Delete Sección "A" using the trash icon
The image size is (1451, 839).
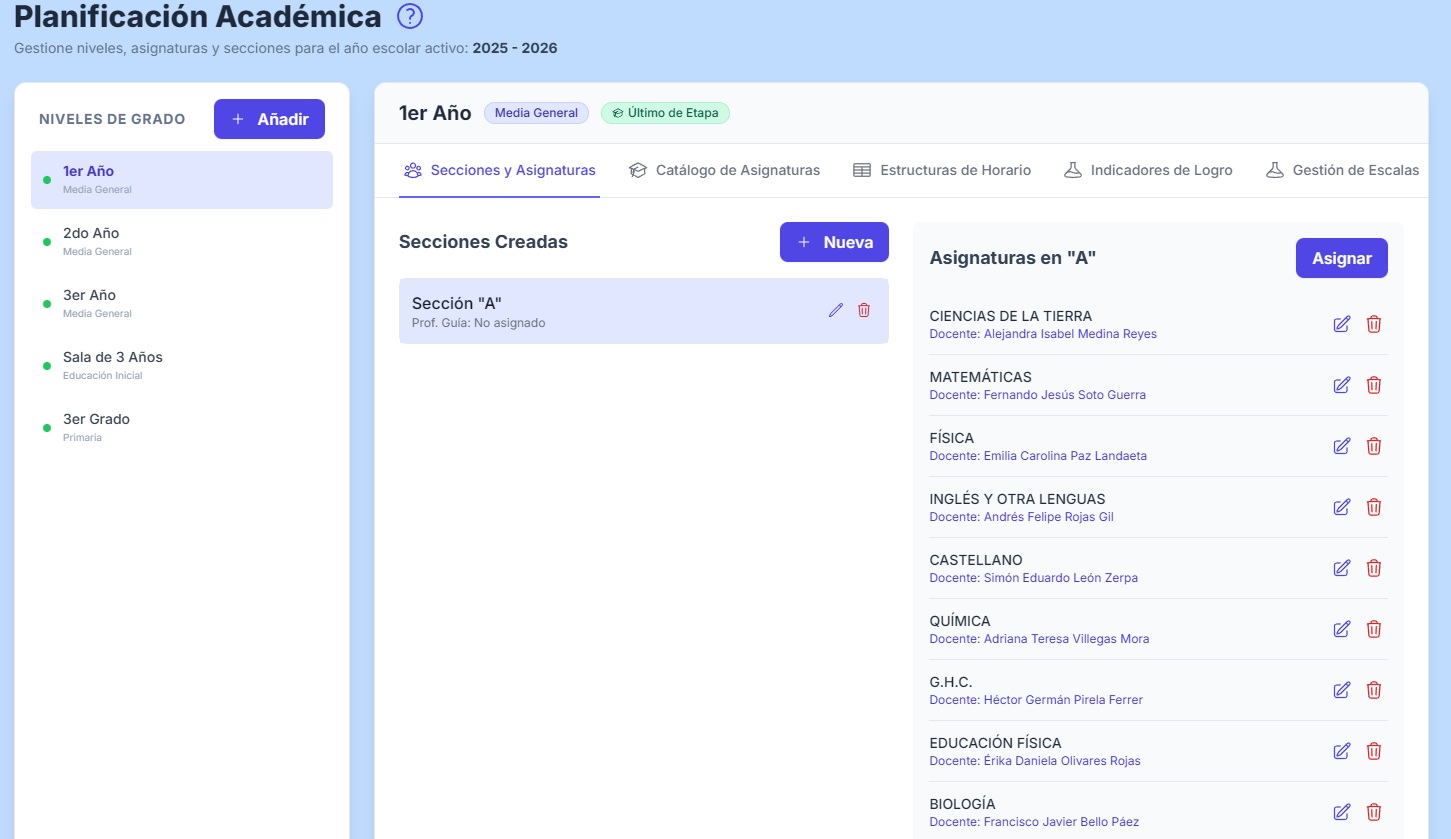(x=864, y=310)
